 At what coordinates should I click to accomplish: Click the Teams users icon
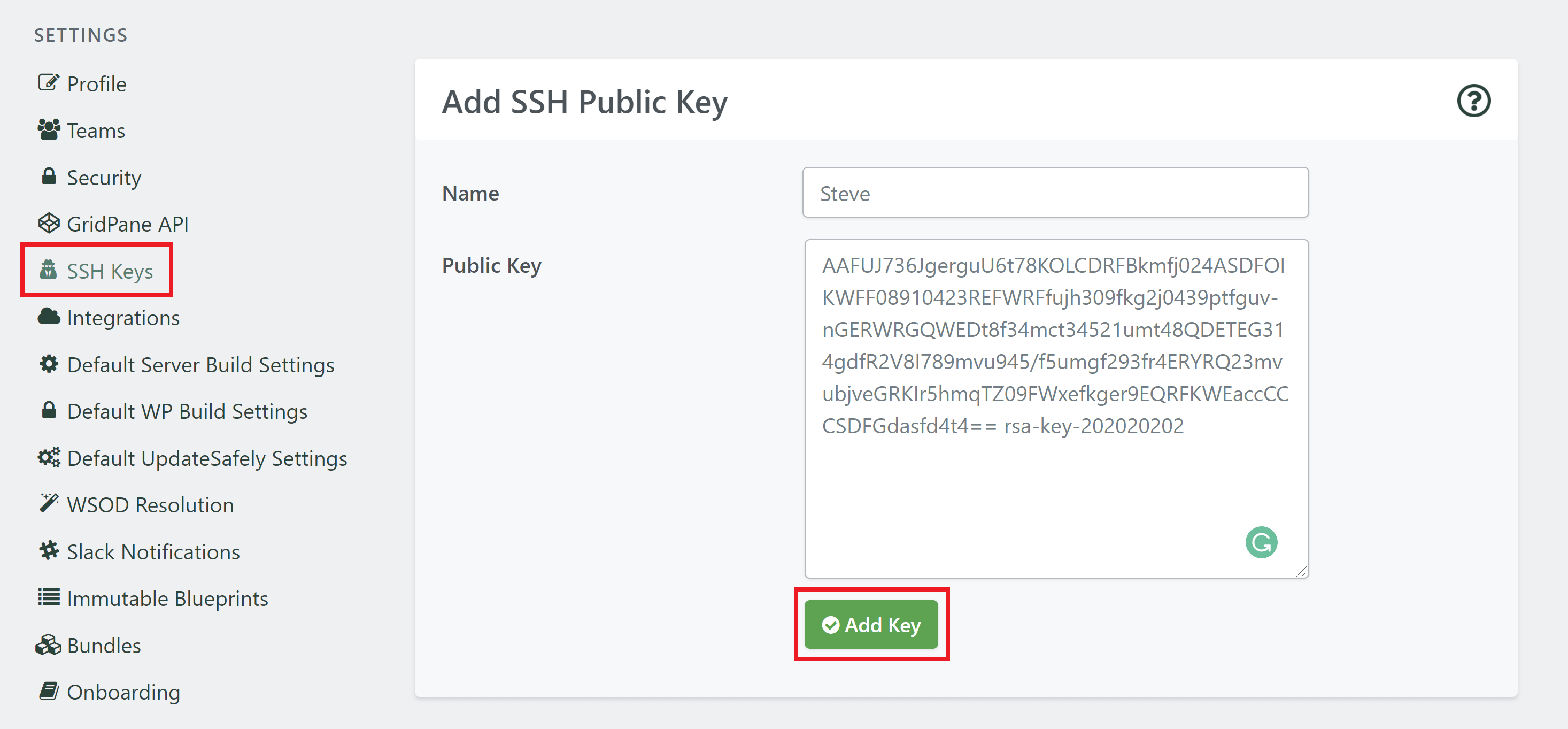click(x=49, y=129)
